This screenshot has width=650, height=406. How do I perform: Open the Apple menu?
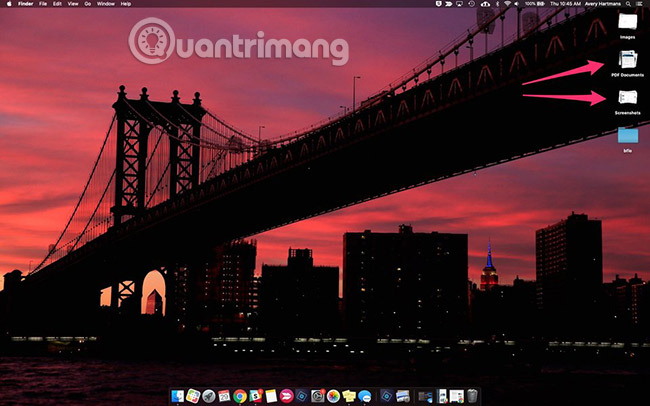click(9, 4)
